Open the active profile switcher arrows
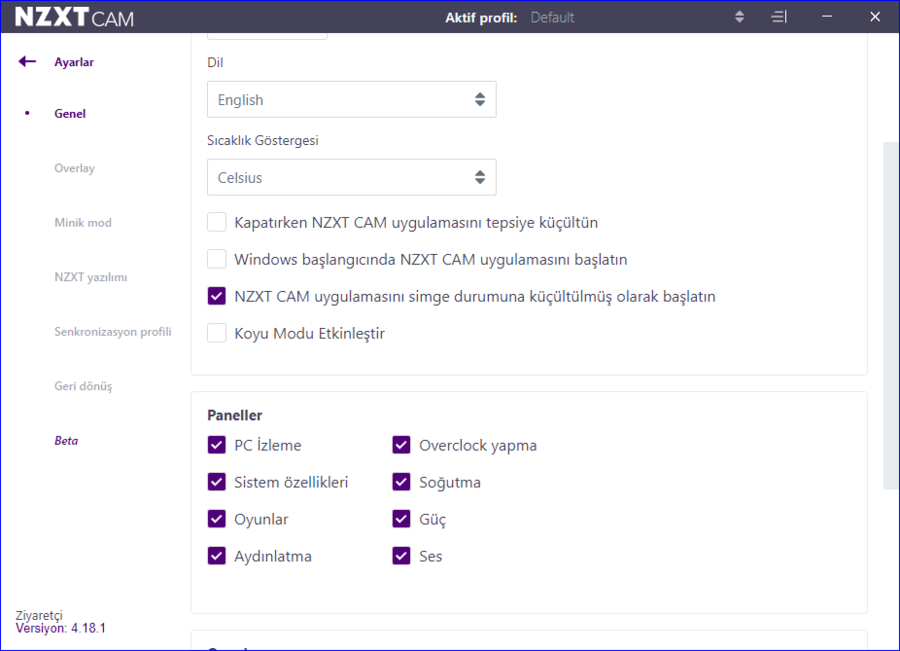This screenshot has height=651, width=900. (739, 17)
